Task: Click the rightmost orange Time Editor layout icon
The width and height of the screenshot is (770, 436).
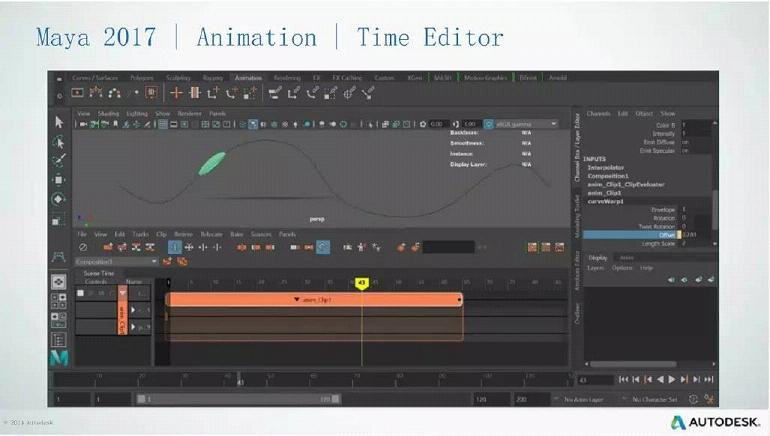Action: (559, 247)
